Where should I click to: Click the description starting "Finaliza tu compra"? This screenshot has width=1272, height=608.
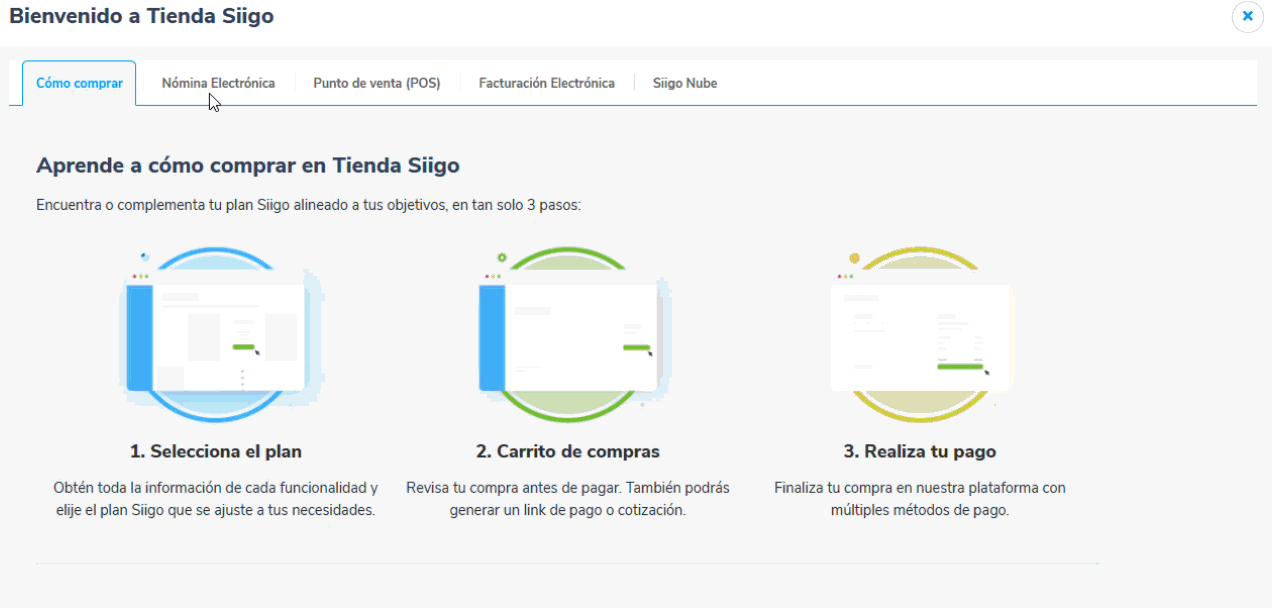[920, 499]
